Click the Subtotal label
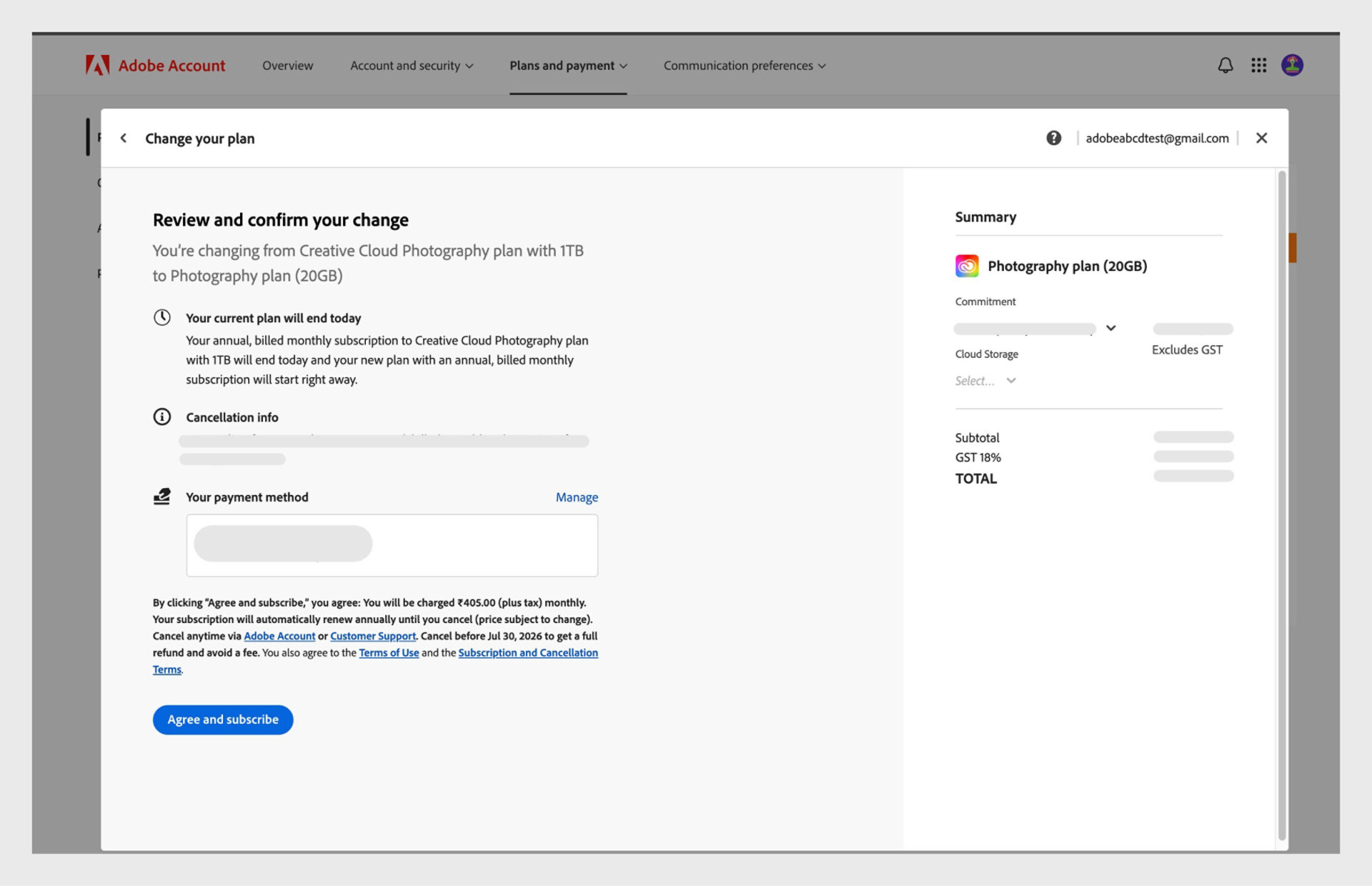Screen dimensions: 1372x886 [977, 437]
